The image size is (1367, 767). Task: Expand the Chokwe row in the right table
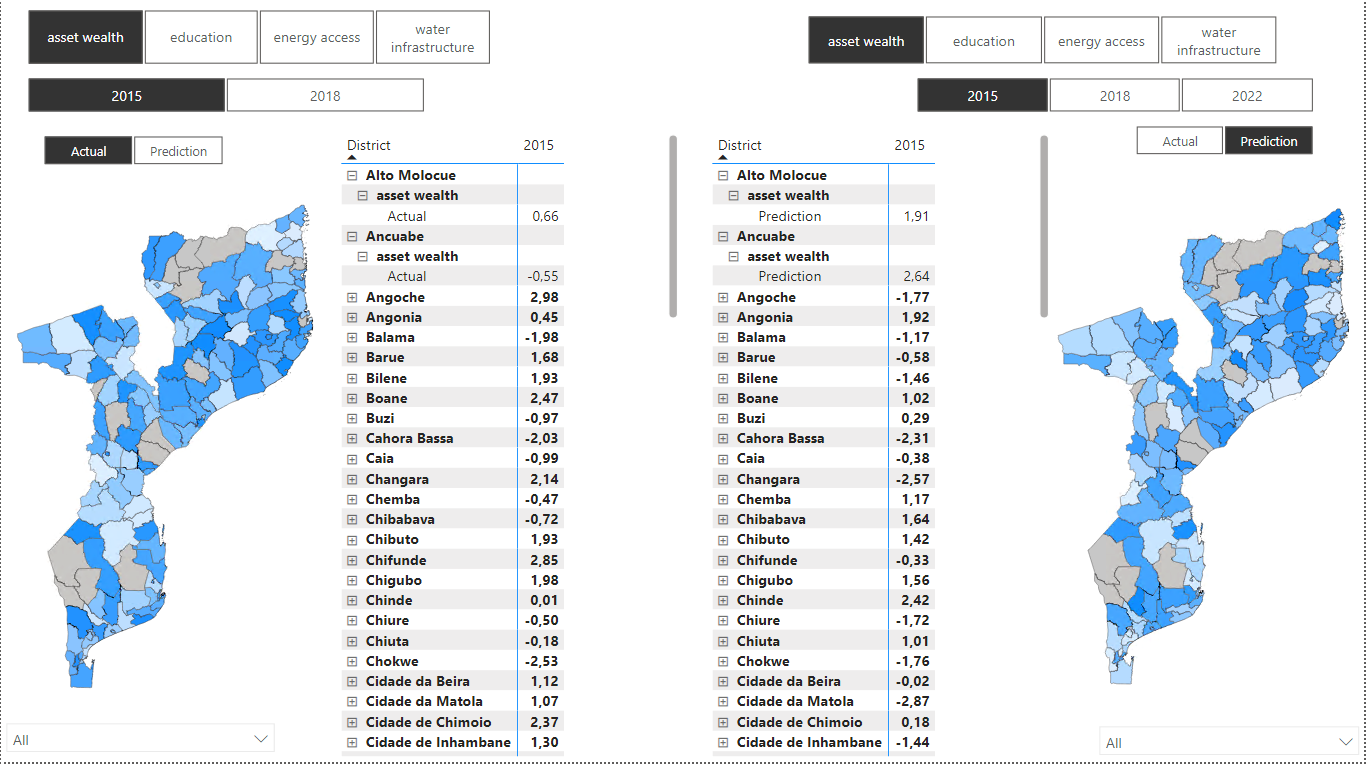coord(723,661)
